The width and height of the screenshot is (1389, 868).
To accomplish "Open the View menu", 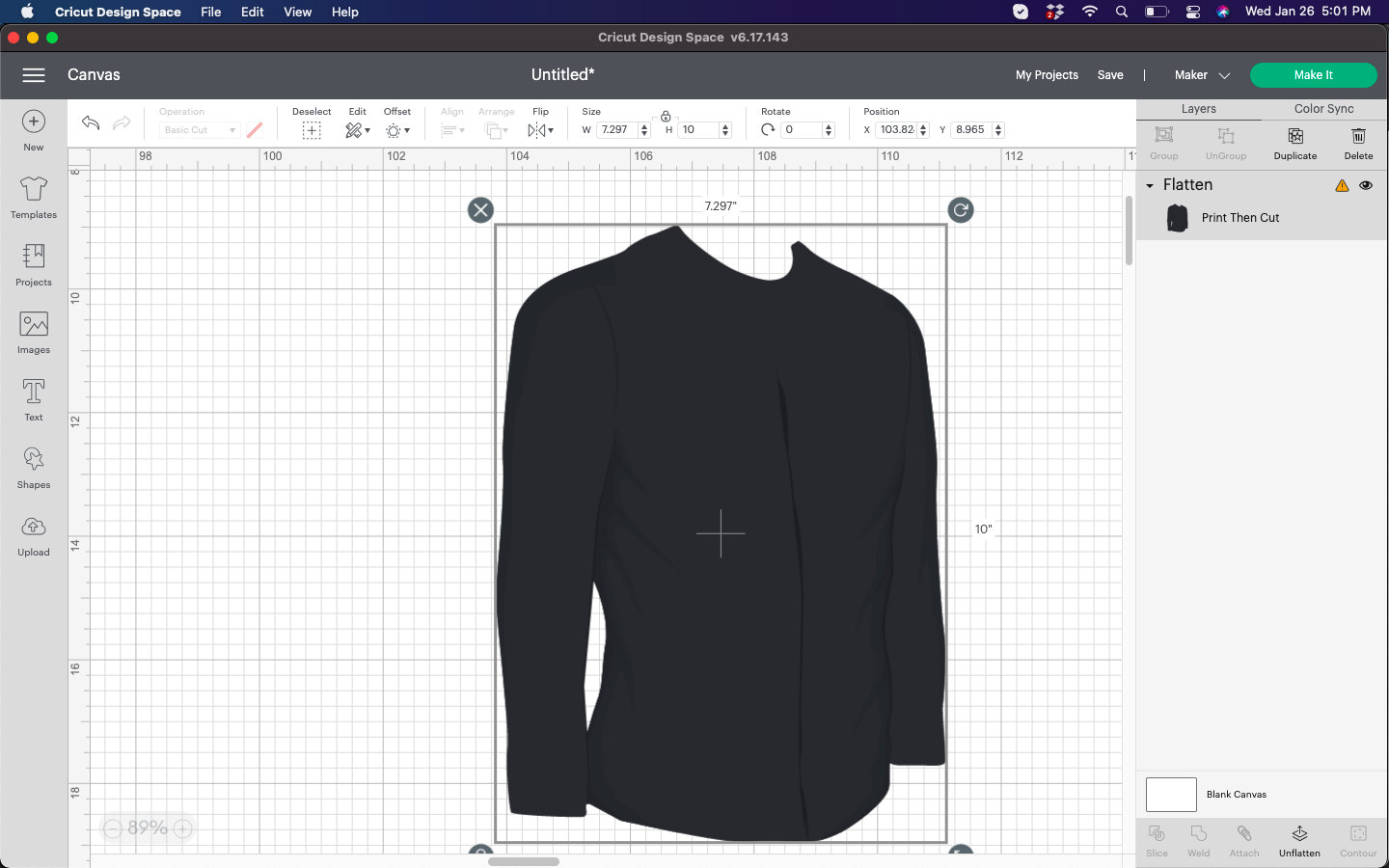I will click(297, 12).
